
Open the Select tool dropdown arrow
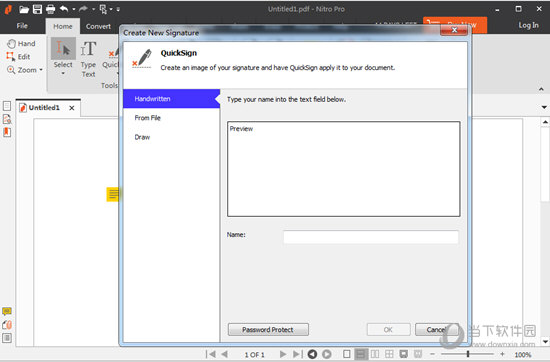[x=63, y=73]
